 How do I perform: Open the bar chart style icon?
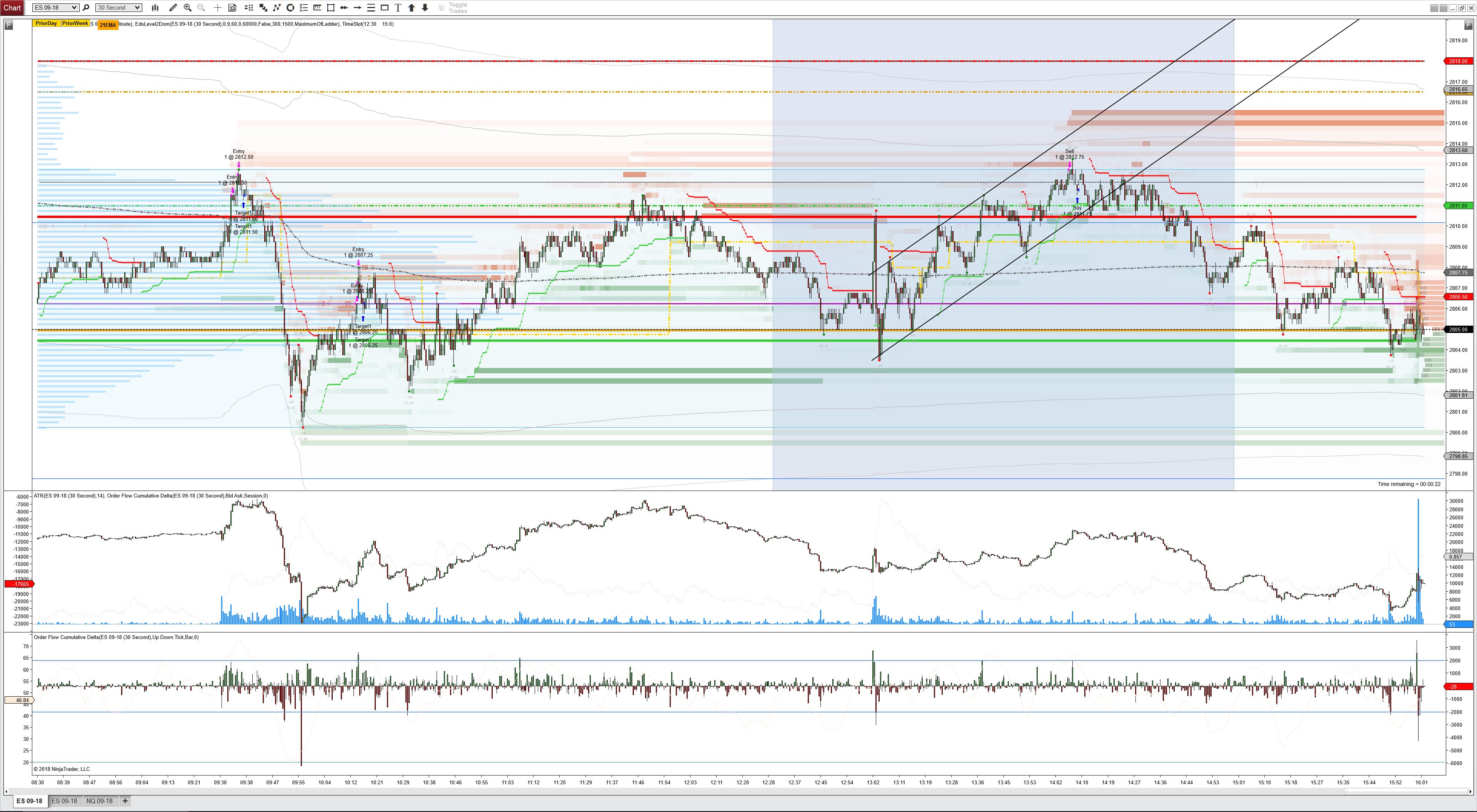tap(155, 7)
